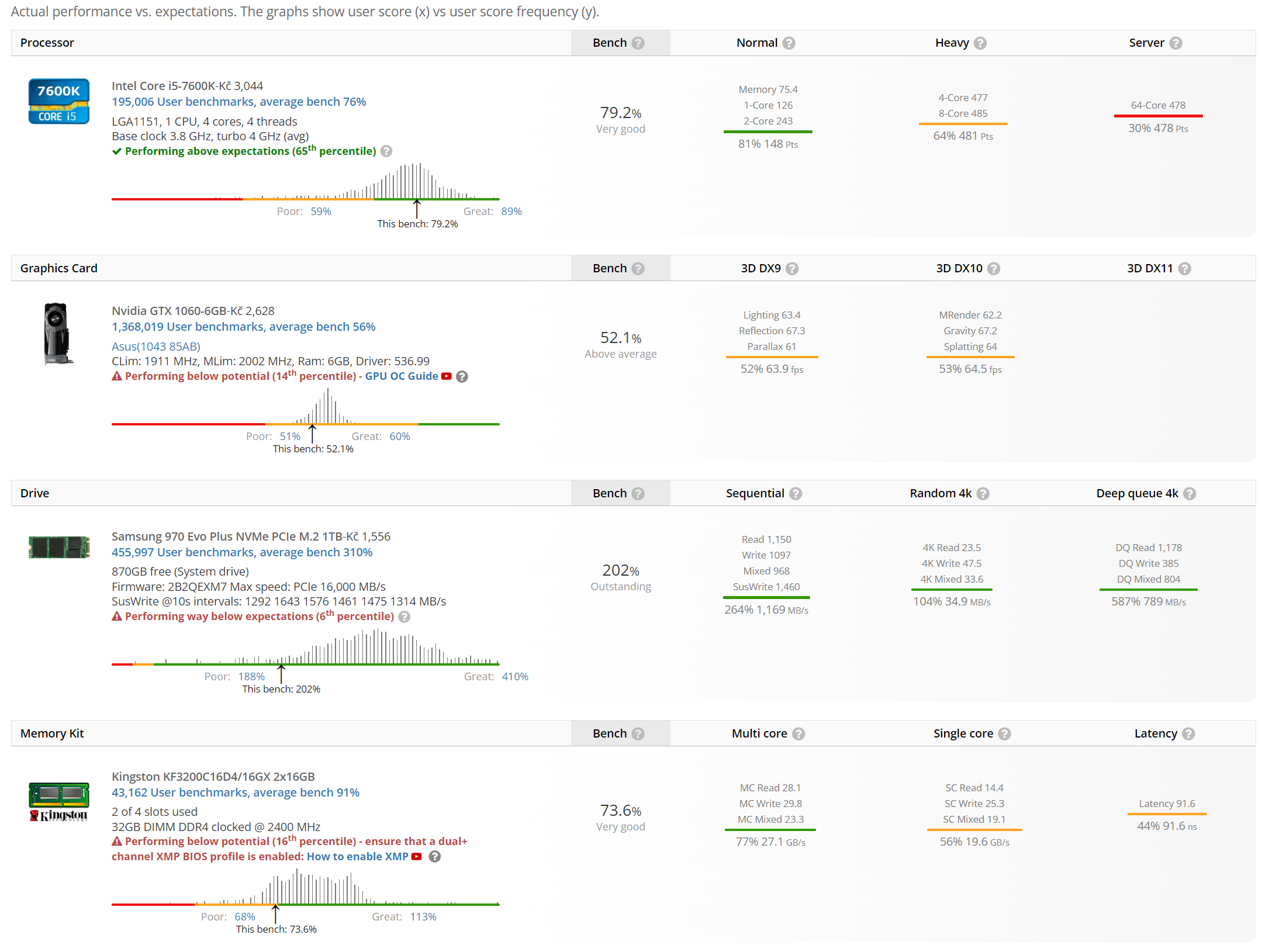Click help icon next to Server header
The image size is (1262, 952).
(1175, 43)
